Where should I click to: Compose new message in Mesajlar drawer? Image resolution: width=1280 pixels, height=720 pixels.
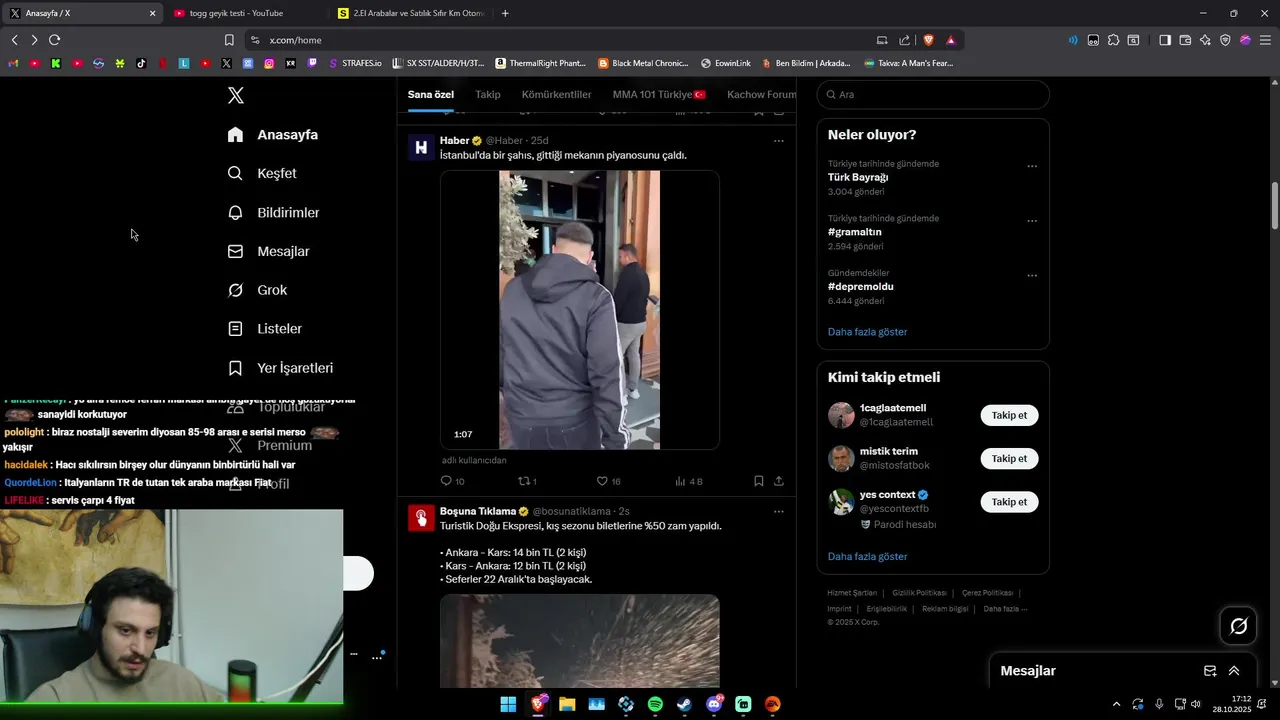(1210, 671)
